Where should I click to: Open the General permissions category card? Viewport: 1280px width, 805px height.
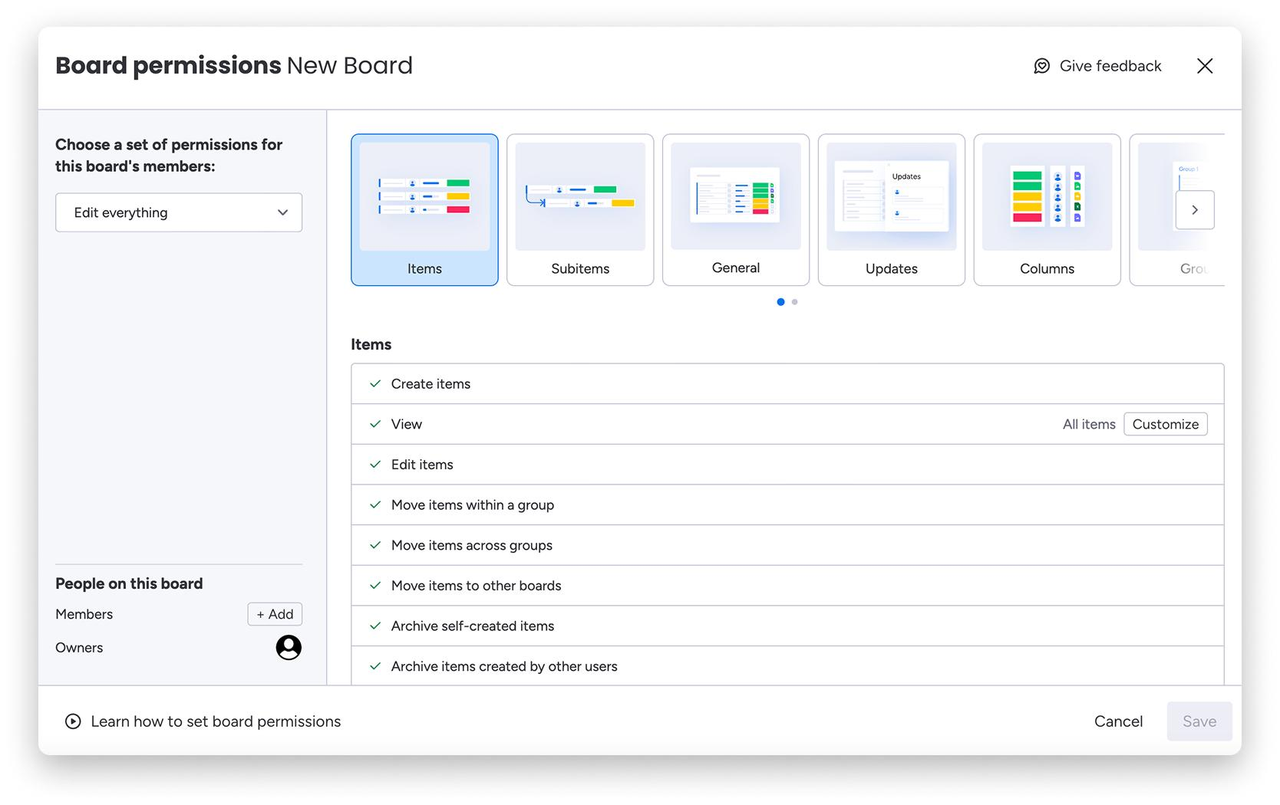[x=736, y=210]
